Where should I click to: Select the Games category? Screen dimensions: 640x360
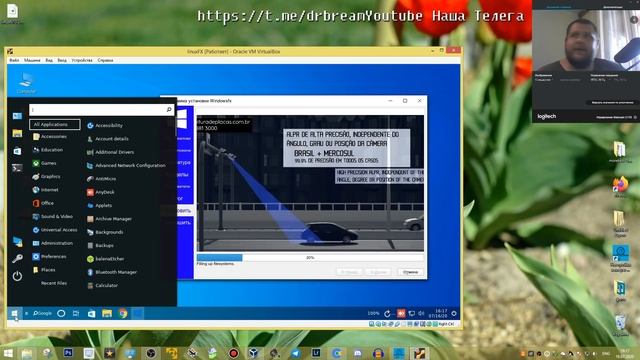pyautogui.click(x=44, y=163)
